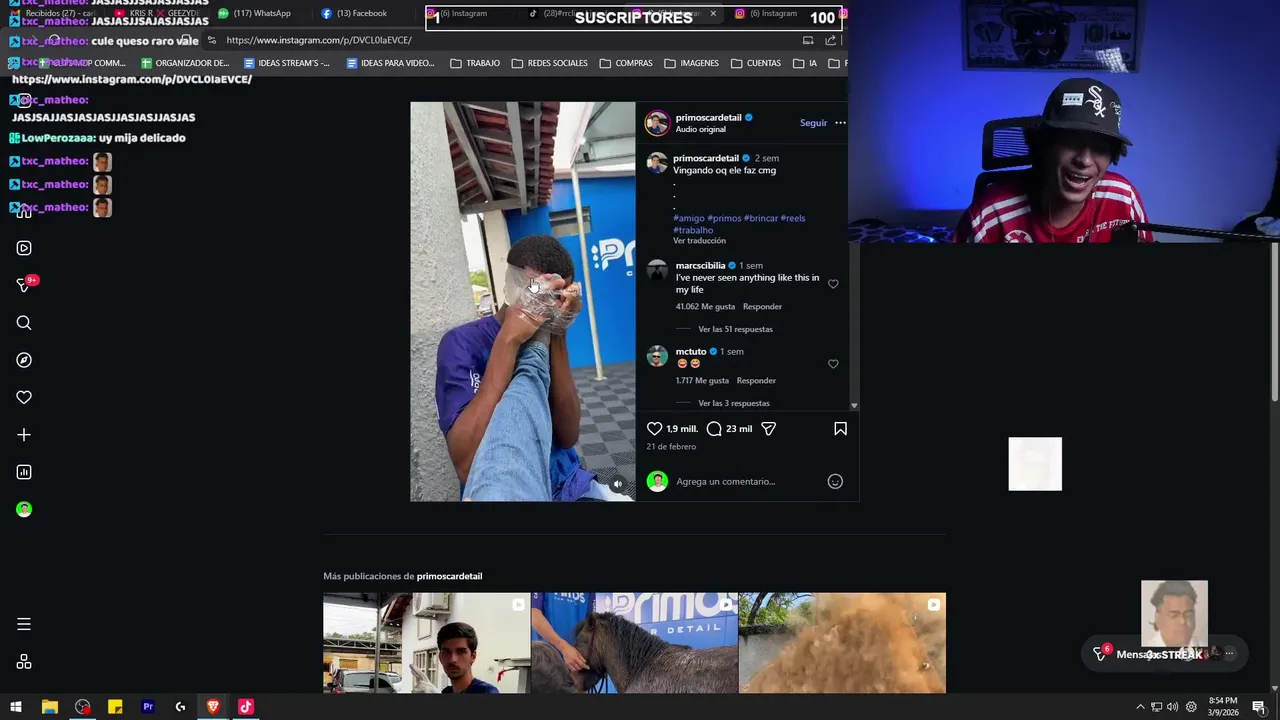Viewport: 1280px width, 720px height.
Task: Open Adobe Premiere Pro from taskbar
Action: click(x=148, y=707)
